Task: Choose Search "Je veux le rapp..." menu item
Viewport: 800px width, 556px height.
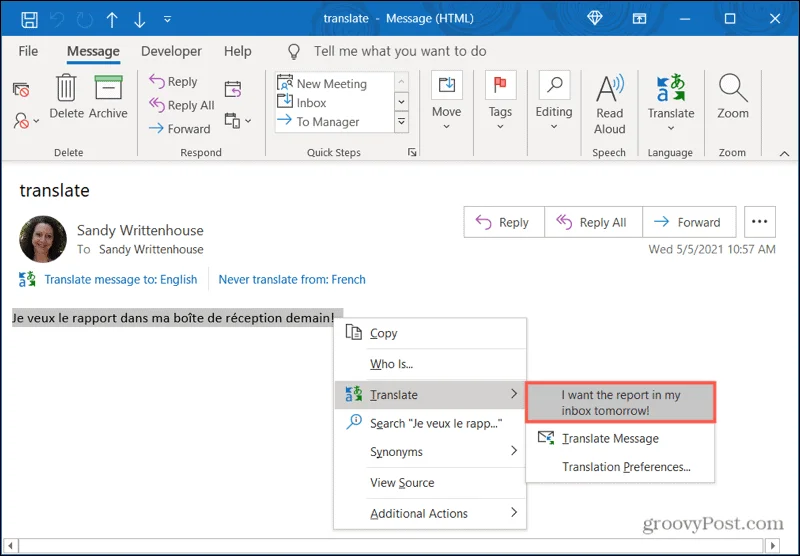Action: point(430,423)
